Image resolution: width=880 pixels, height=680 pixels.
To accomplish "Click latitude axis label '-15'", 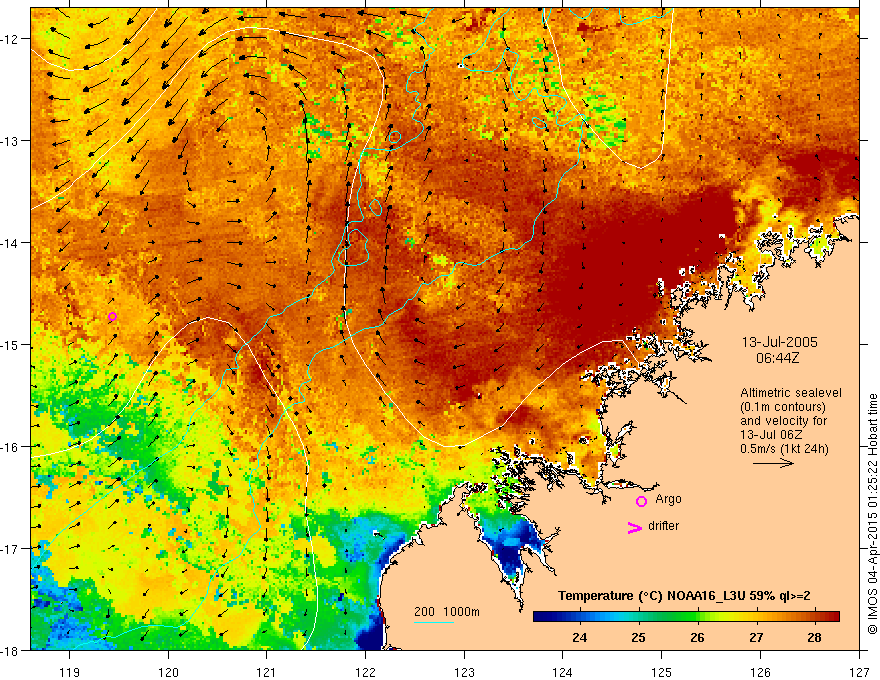I will [11, 344].
